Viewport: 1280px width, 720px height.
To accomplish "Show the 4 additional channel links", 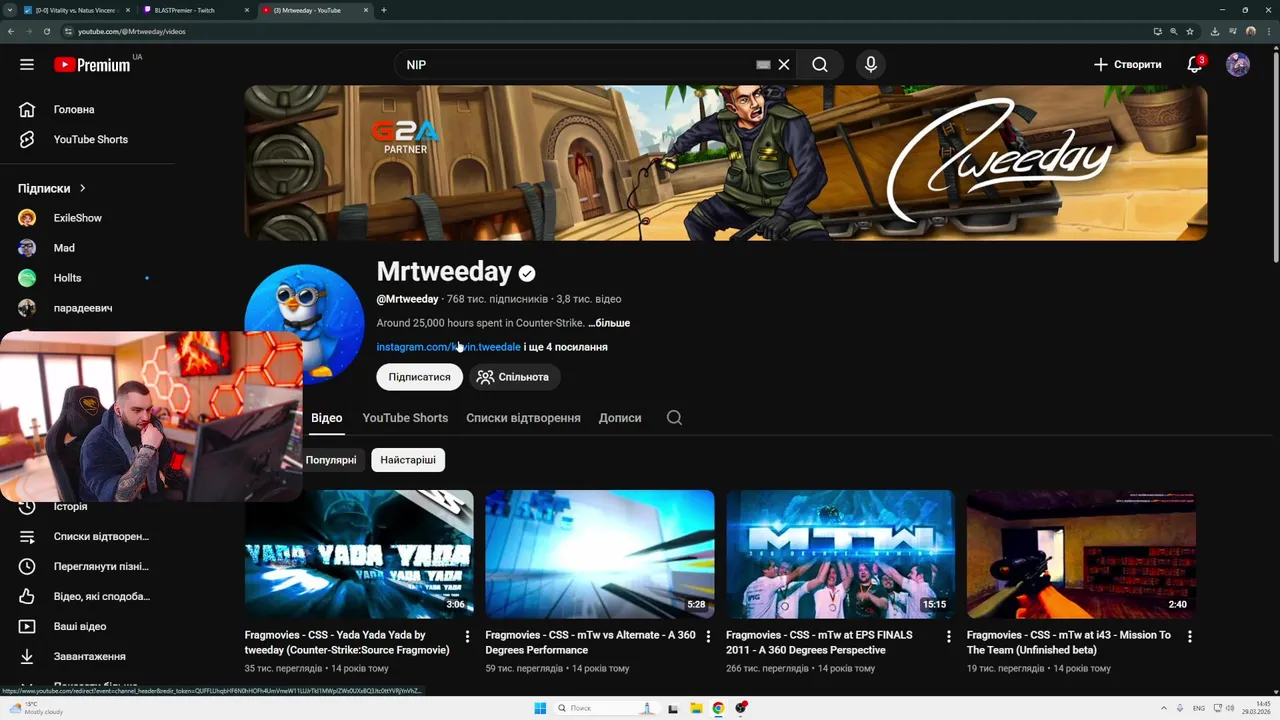I will (566, 347).
